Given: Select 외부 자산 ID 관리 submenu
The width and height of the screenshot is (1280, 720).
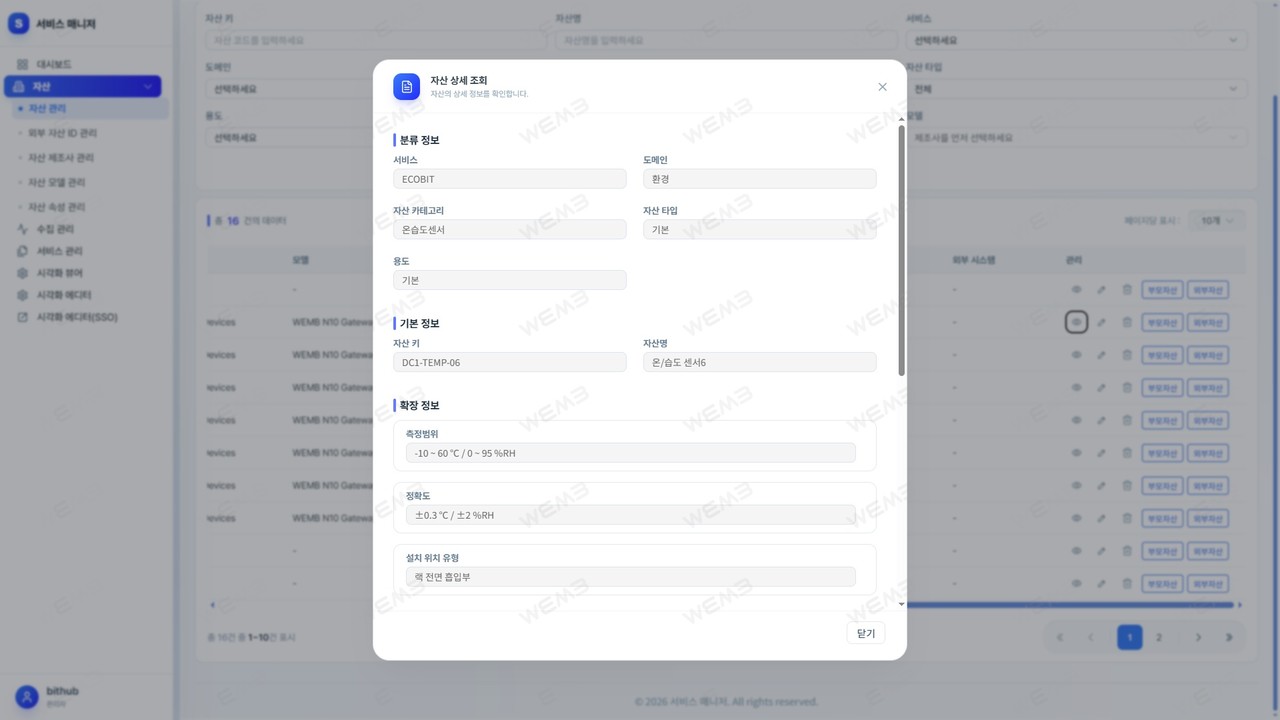Looking at the screenshot, I should click(x=63, y=133).
